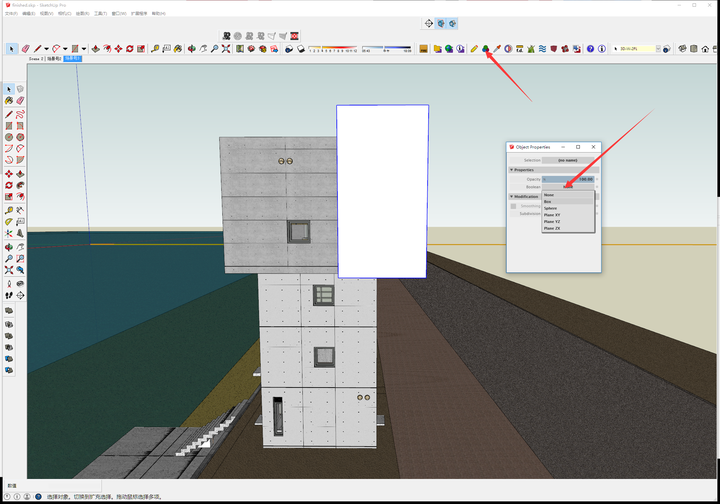This screenshot has width=720, height=504.
Task: Select the arrow Select tool in top toolbar
Action: click(11, 48)
